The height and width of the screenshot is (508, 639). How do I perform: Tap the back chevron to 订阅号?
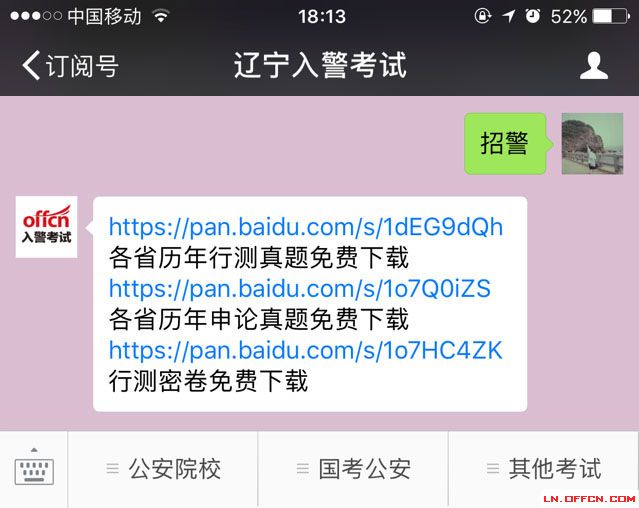pos(31,65)
